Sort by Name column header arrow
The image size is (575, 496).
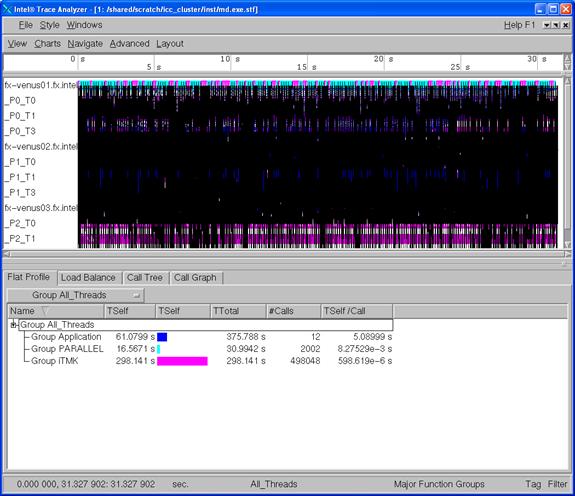tap(45, 311)
